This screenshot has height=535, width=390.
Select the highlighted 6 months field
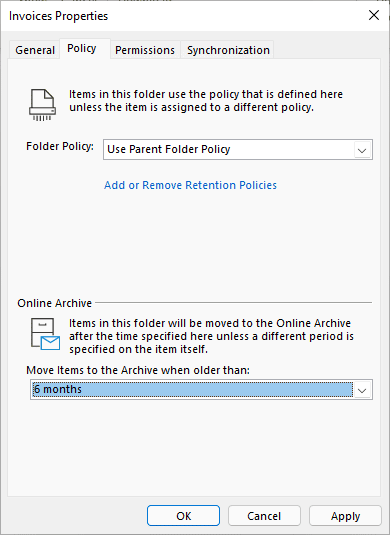pyautogui.click(x=192, y=389)
